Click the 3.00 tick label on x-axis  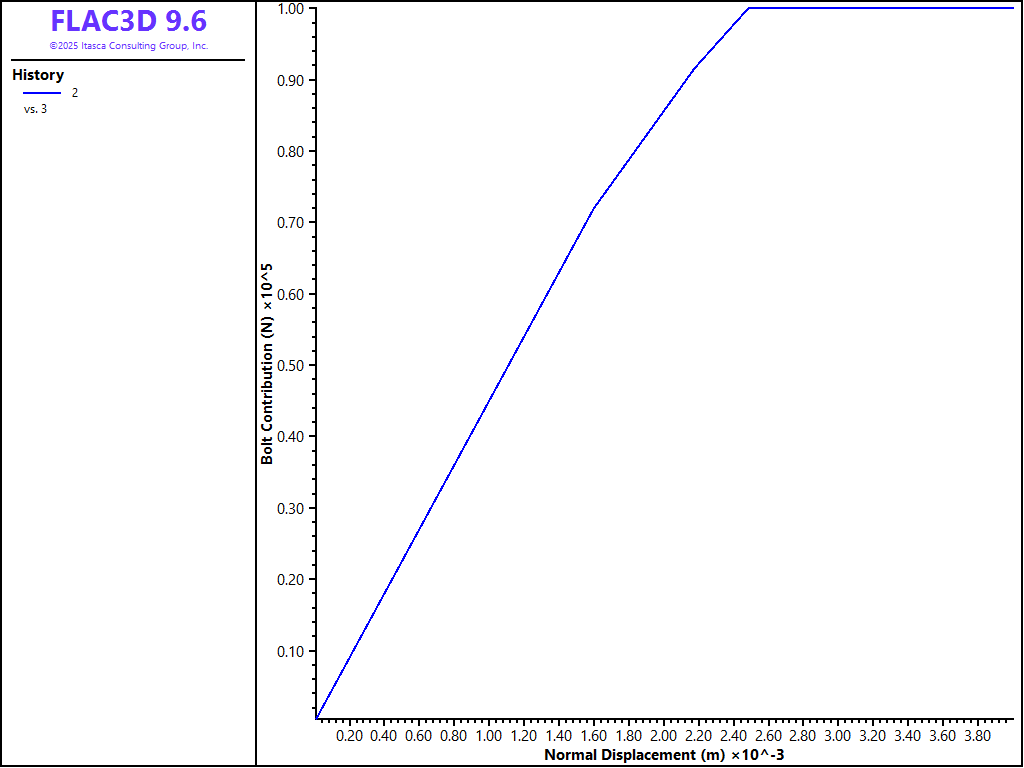[x=837, y=736]
